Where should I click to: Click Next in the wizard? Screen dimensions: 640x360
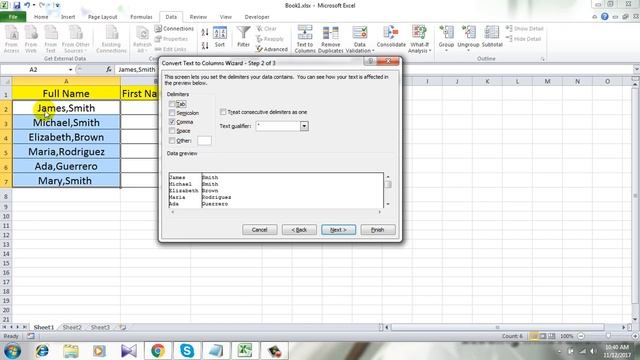tap(338, 230)
